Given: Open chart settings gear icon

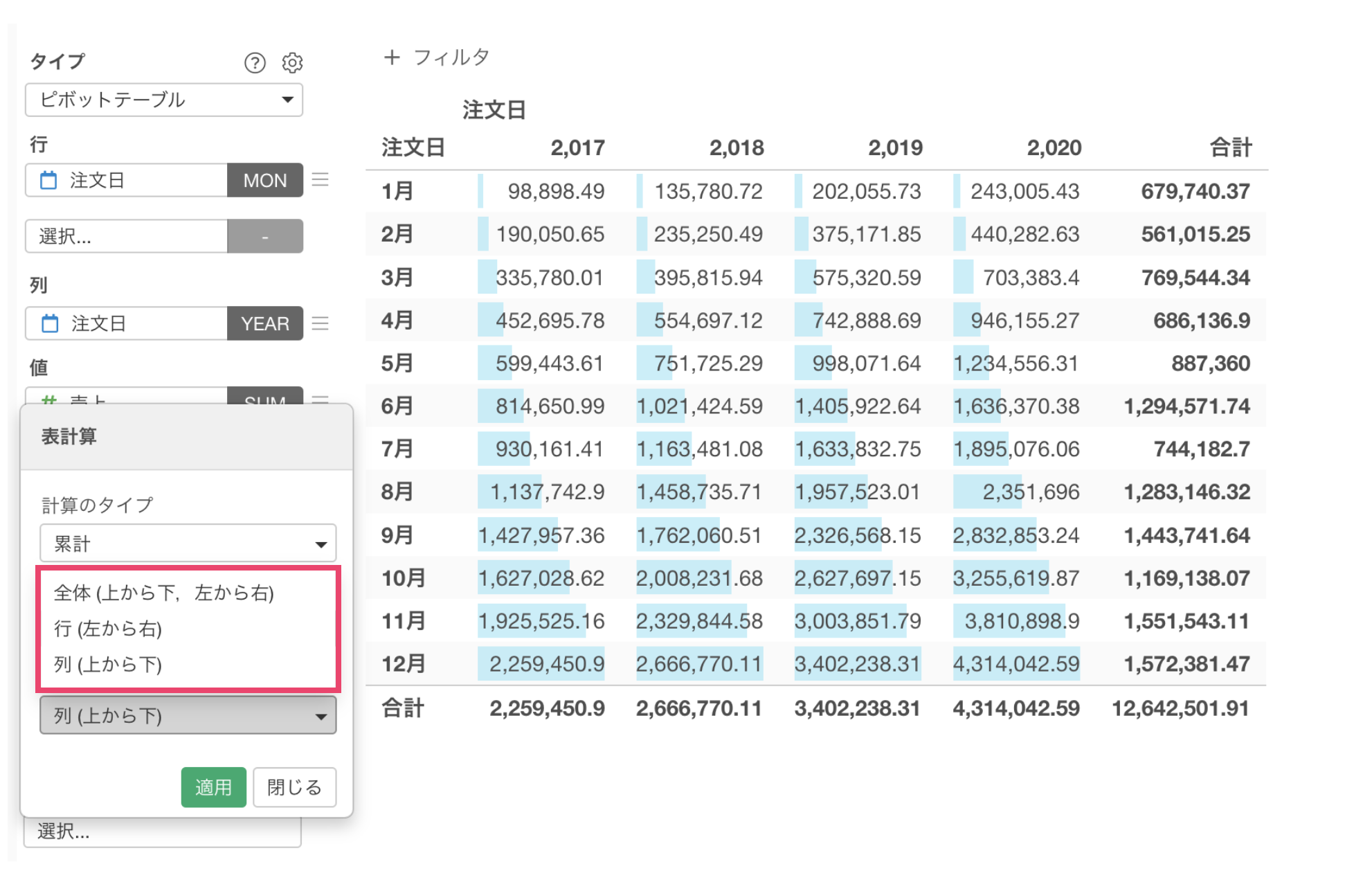Looking at the screenshot, I should coord(292,63).
